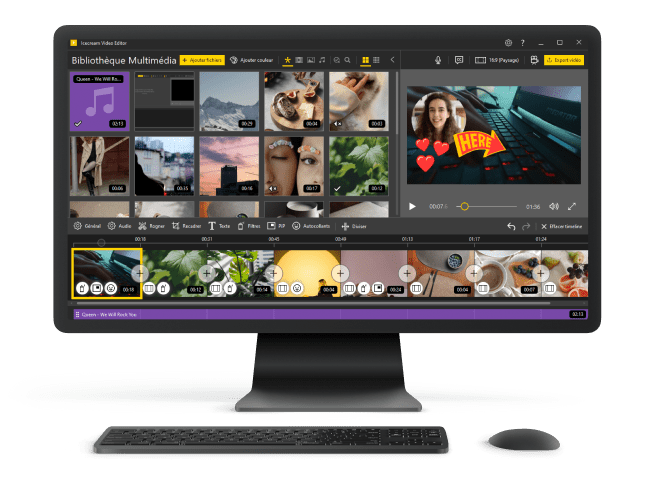Image resolution: width=655 pixels, height=480 pixels.
Task: Open library search with magnifier icon
Action: pos(348,60)
